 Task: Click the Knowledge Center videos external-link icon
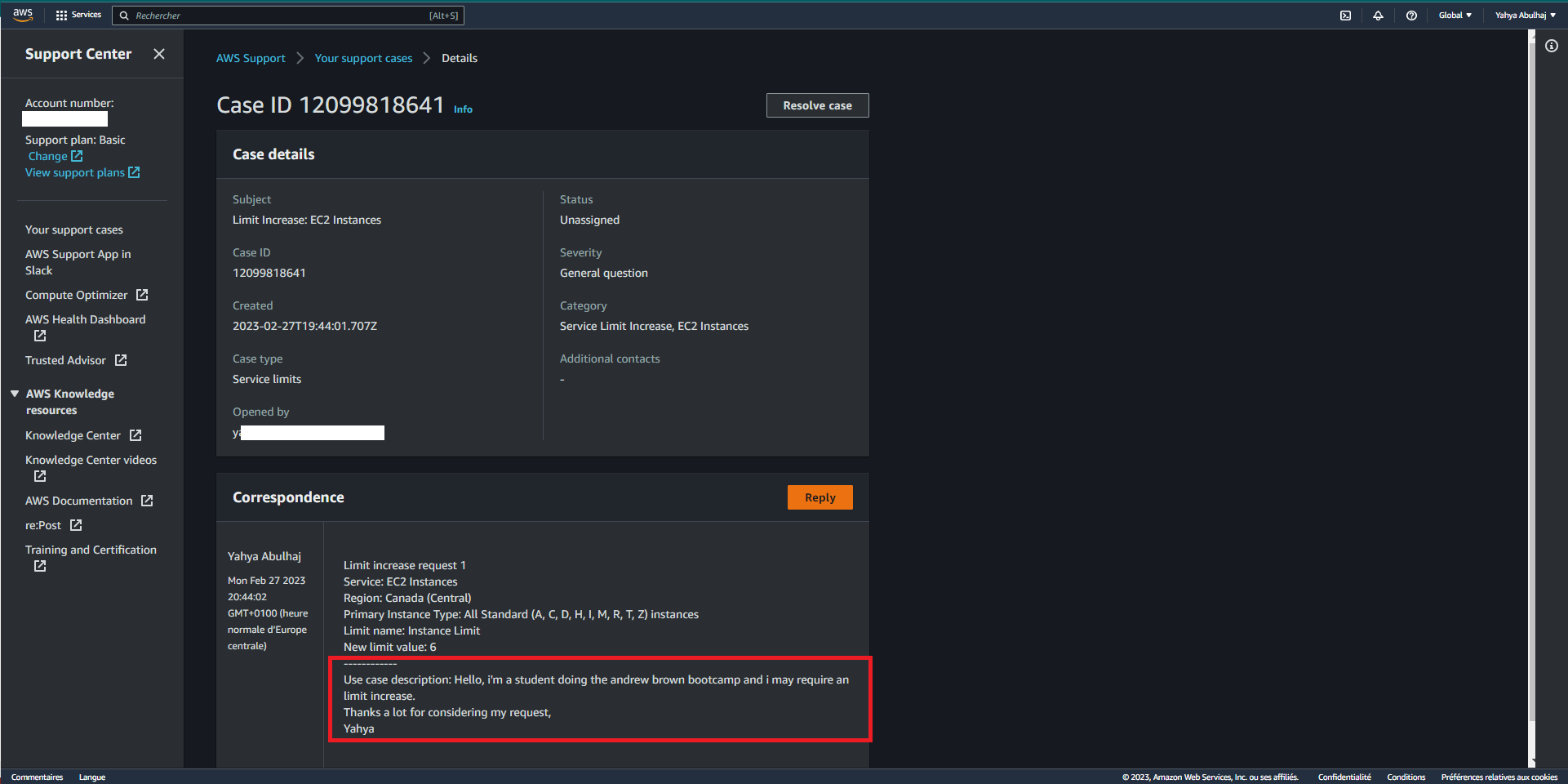click(x=40, y=476)
